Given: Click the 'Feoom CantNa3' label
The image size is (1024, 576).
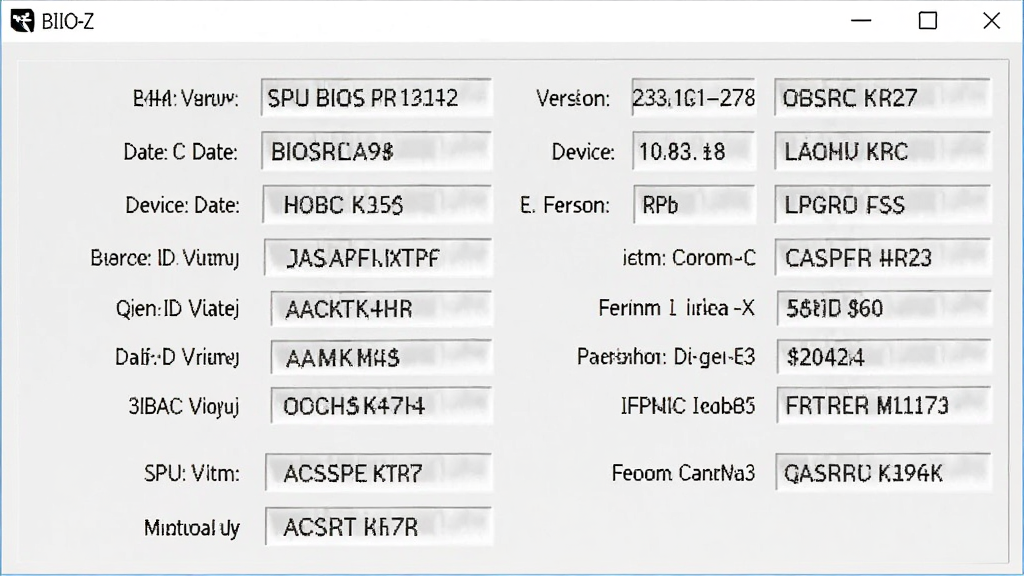Looking at the screenshot, I should pyautogui.click(x=683, y=473).
